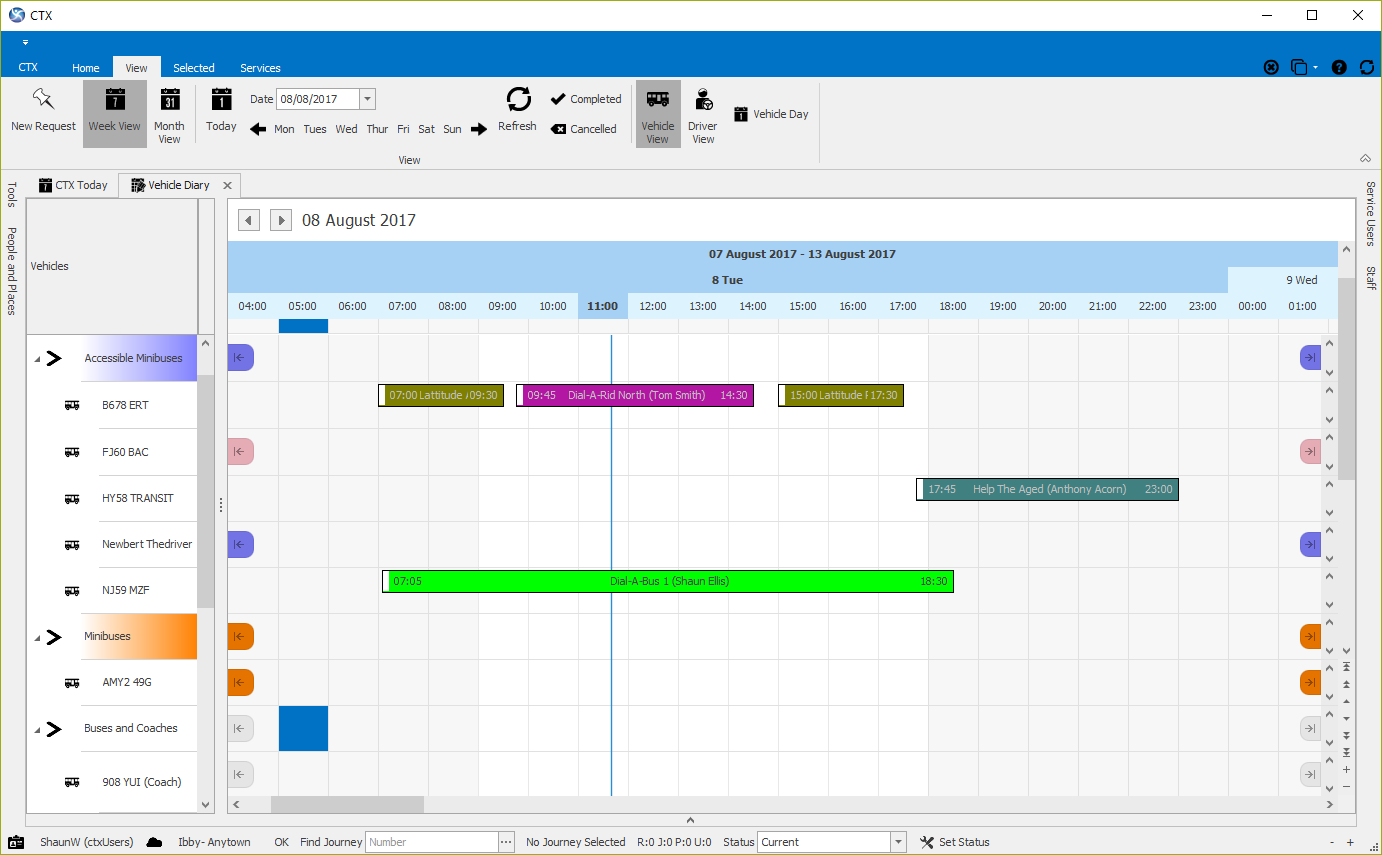This screenshot has width=1382, height=855.
Task: Open the Help The Aged (Anthony Acorn) booking
Action: tap(1047, 489)
